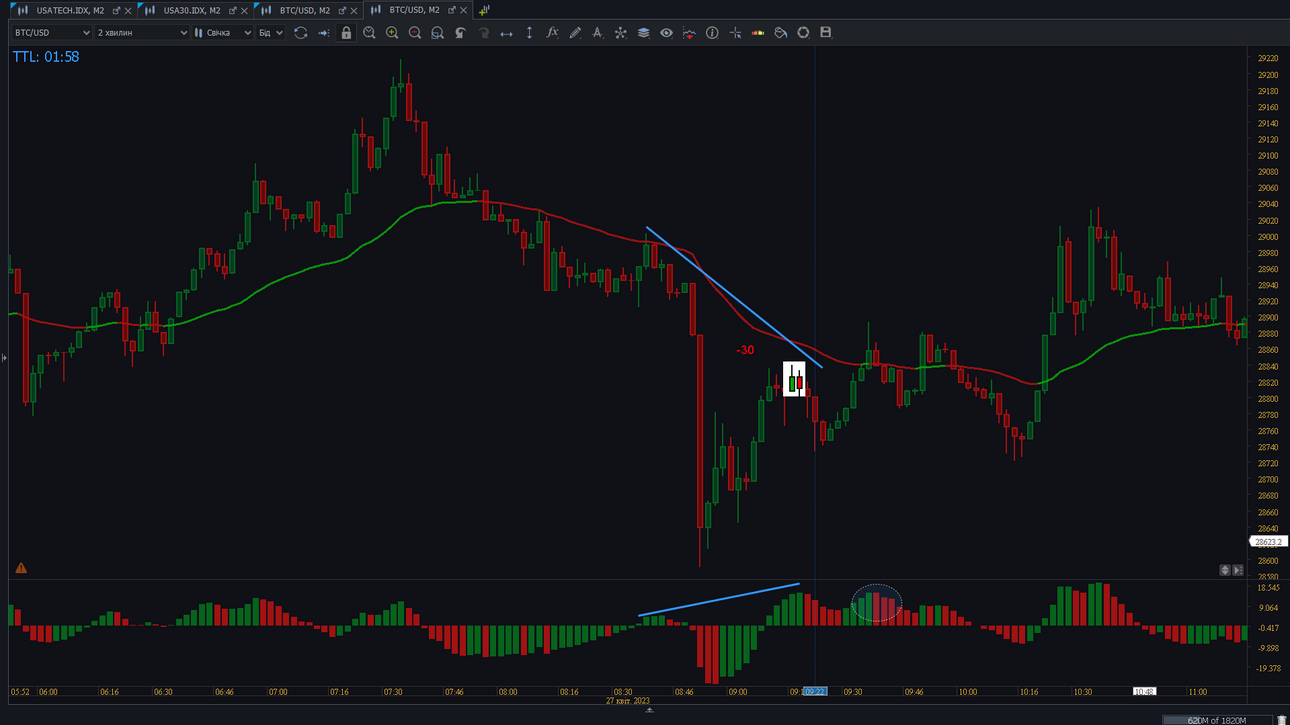The height and width of the screenshot is (725, 1290).
Task: Click the highlighted 10:48 time marker
Action: click(1144, 691)
